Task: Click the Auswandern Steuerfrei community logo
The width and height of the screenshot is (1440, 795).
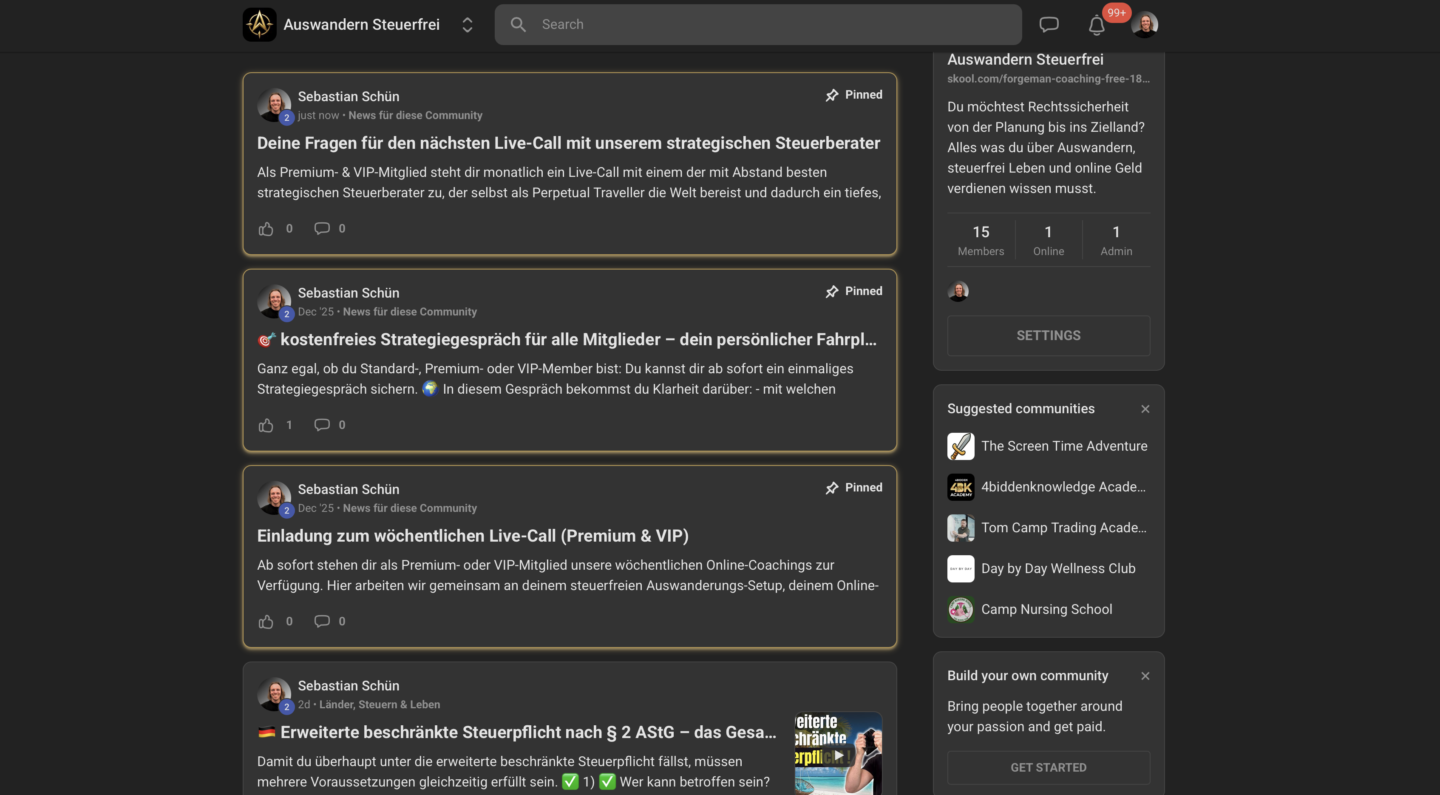Action: tap(259, 25)
